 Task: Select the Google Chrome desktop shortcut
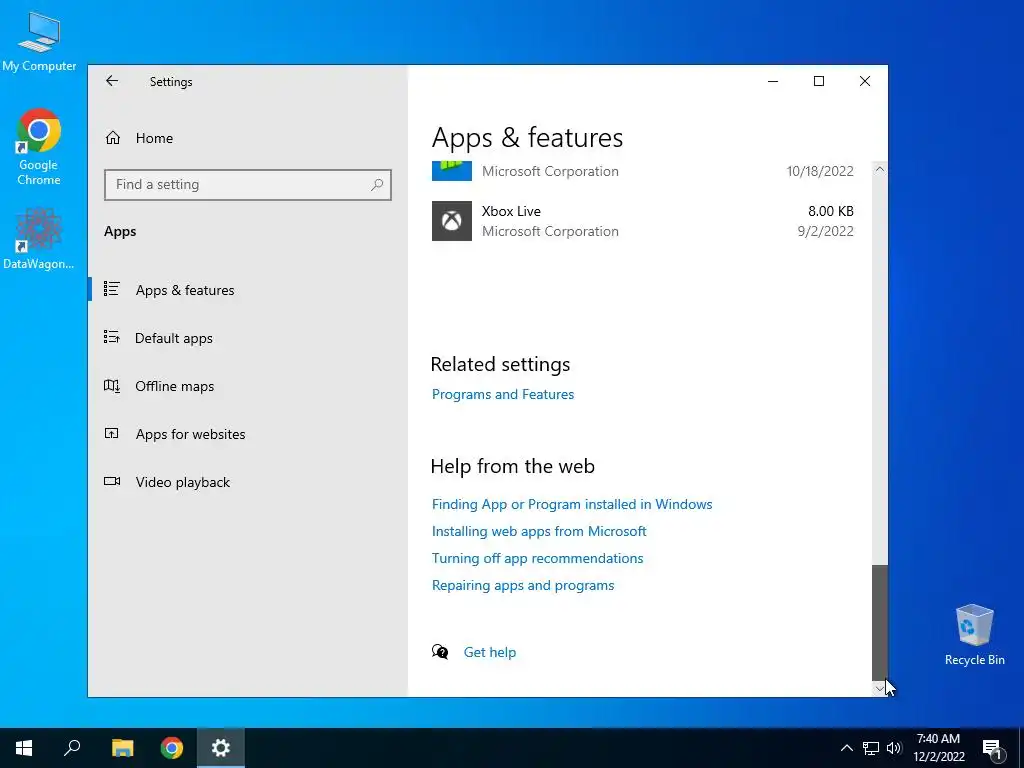pos(39,147)
